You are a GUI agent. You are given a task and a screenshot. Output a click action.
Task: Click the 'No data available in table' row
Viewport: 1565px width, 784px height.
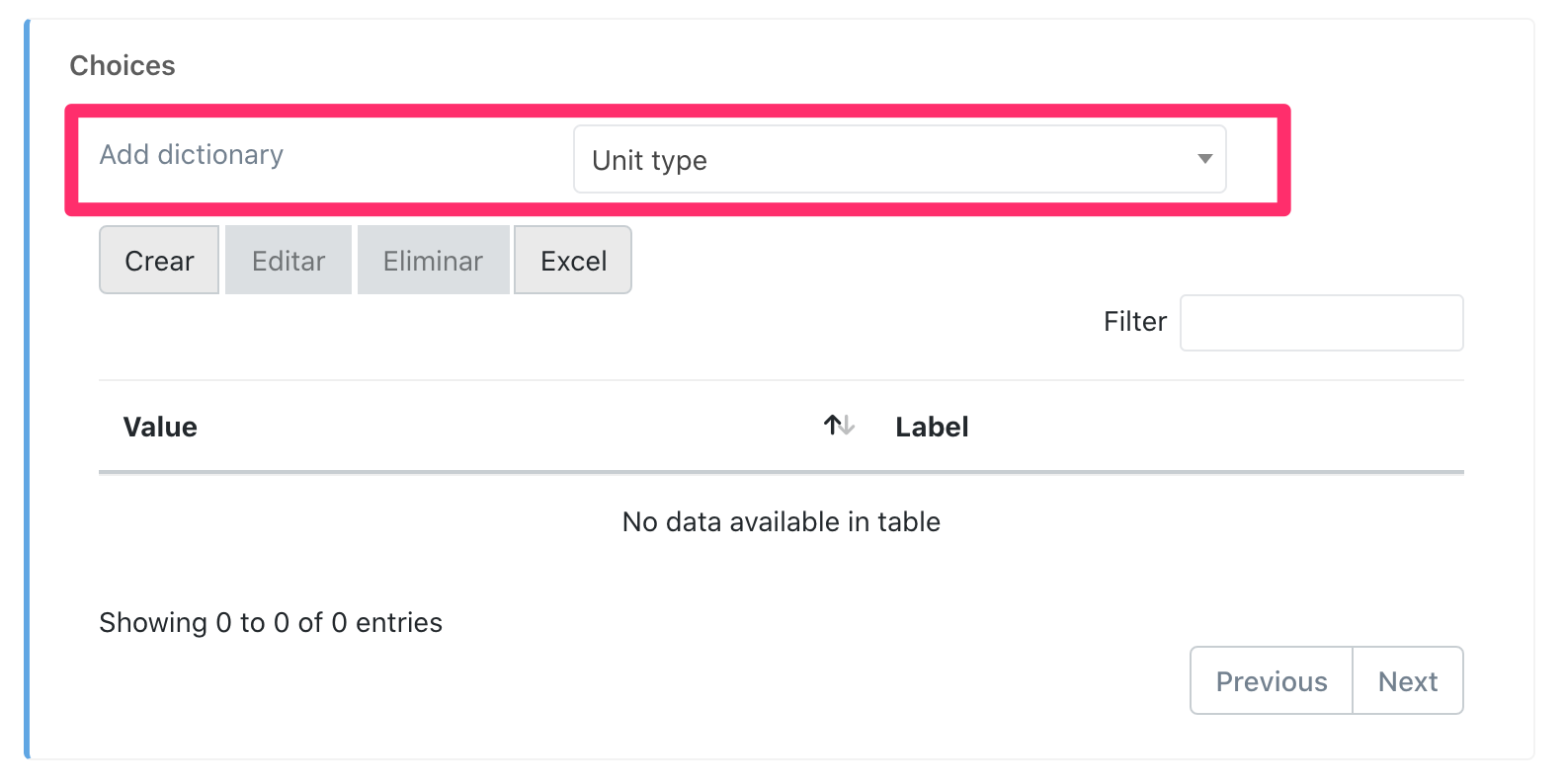point(781,521)
